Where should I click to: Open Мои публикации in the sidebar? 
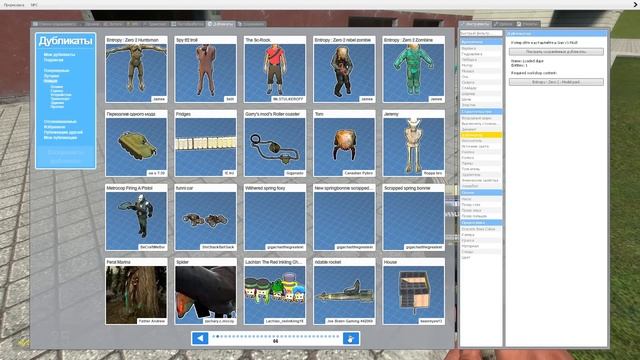click(x=60, y=138)
